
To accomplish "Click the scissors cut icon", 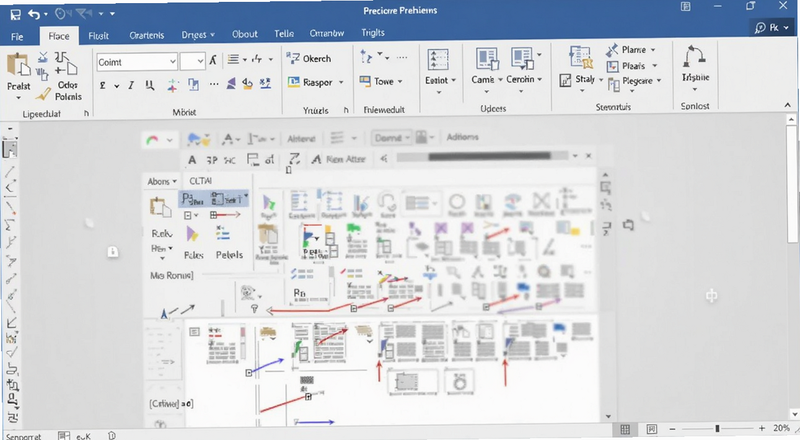I will pos(43,58).
